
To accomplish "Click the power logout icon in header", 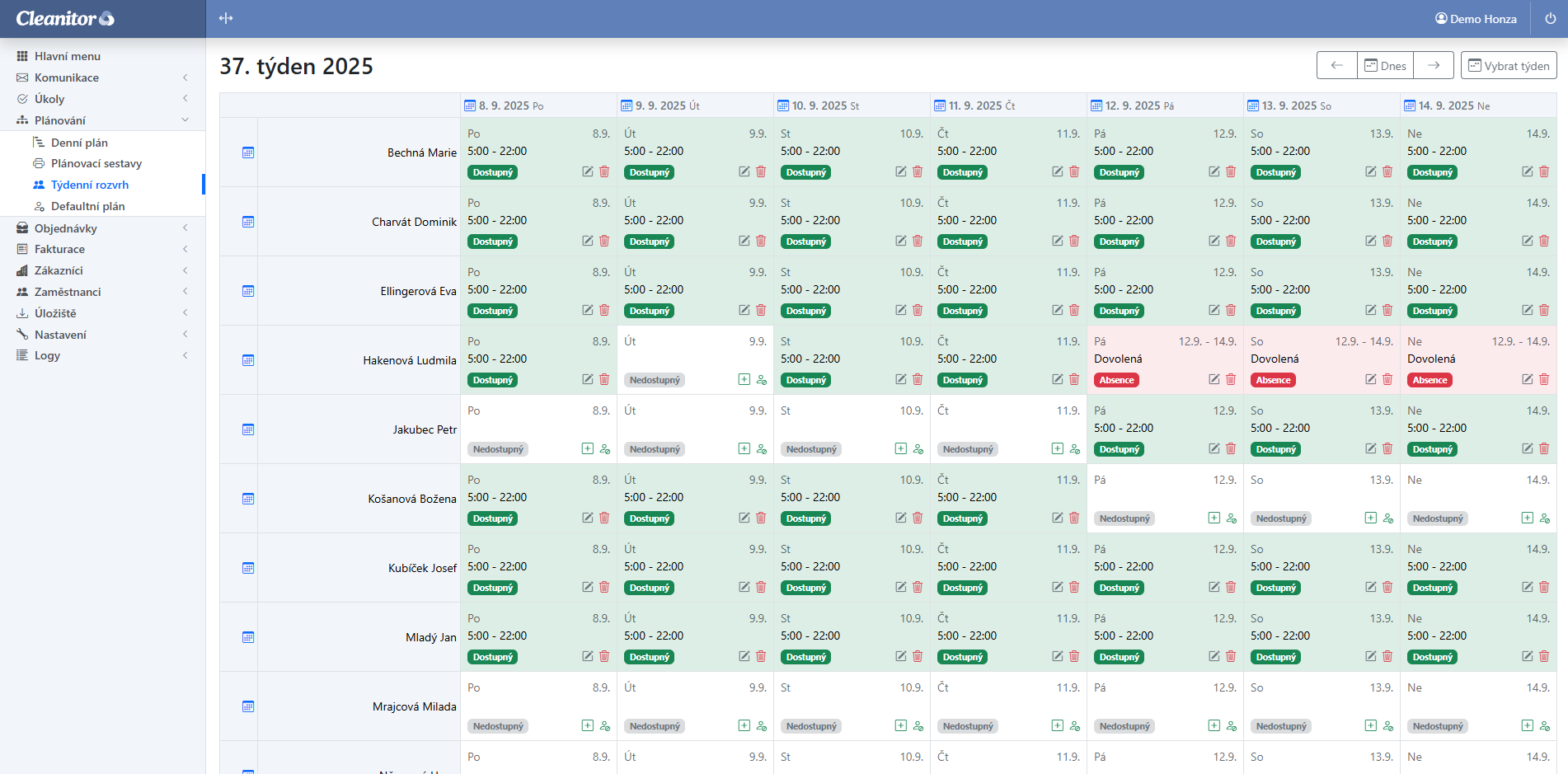I will (1550, 18).
